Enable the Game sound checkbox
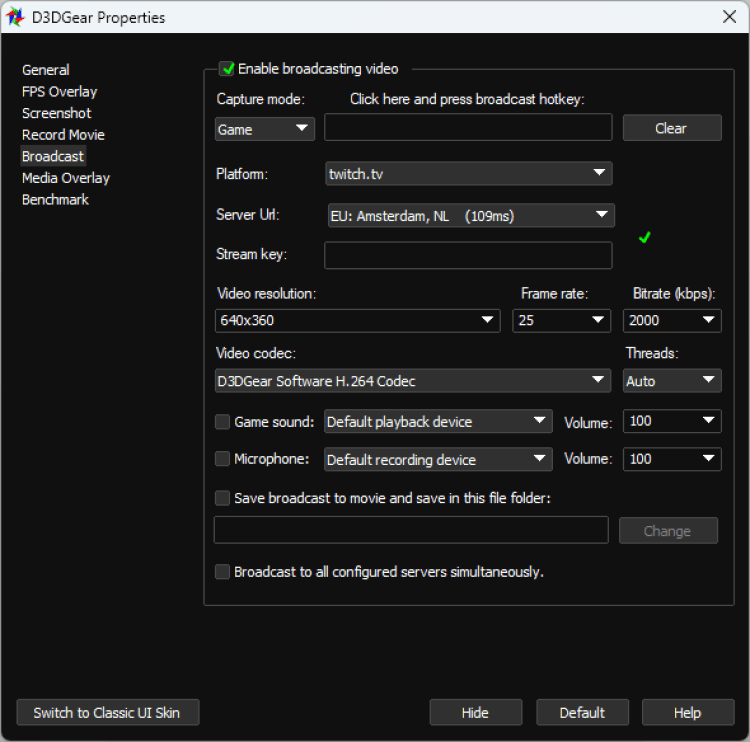Image resolution: width=750 pixels, height=742 pixels. pos(222,422)
